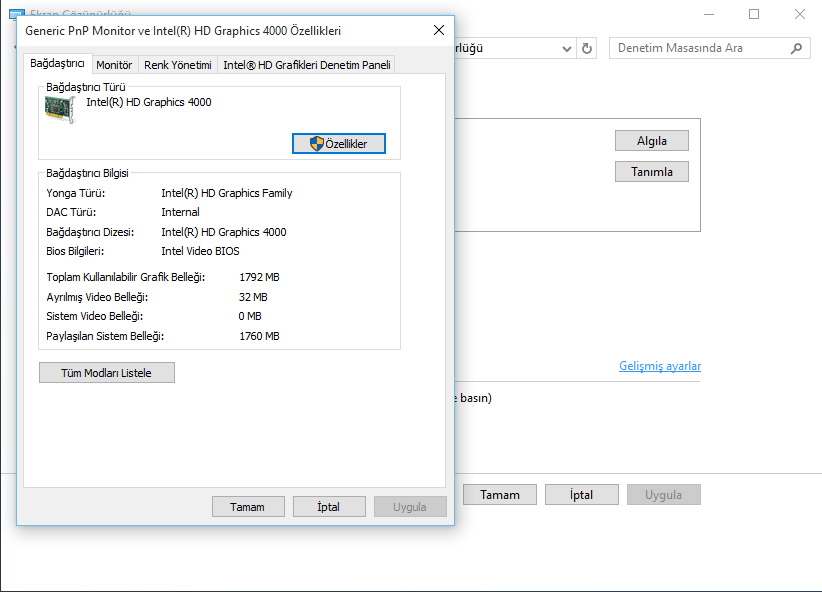Screen dimensions: 822x592
Task: Click the 'Internal' DAC type value
Action: click(x=180, y=212)
